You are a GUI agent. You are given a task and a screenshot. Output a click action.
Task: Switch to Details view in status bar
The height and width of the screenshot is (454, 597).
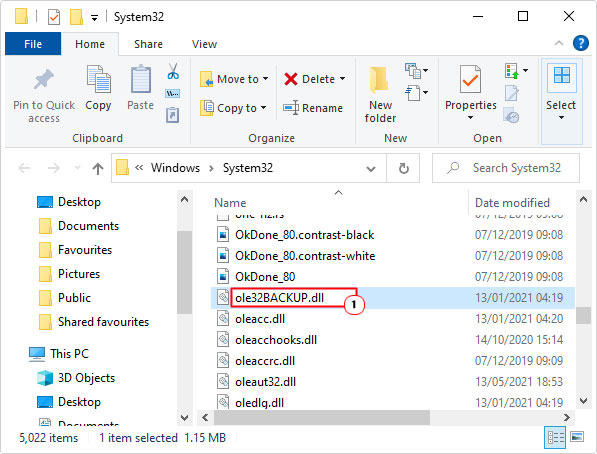pos(555,438)
